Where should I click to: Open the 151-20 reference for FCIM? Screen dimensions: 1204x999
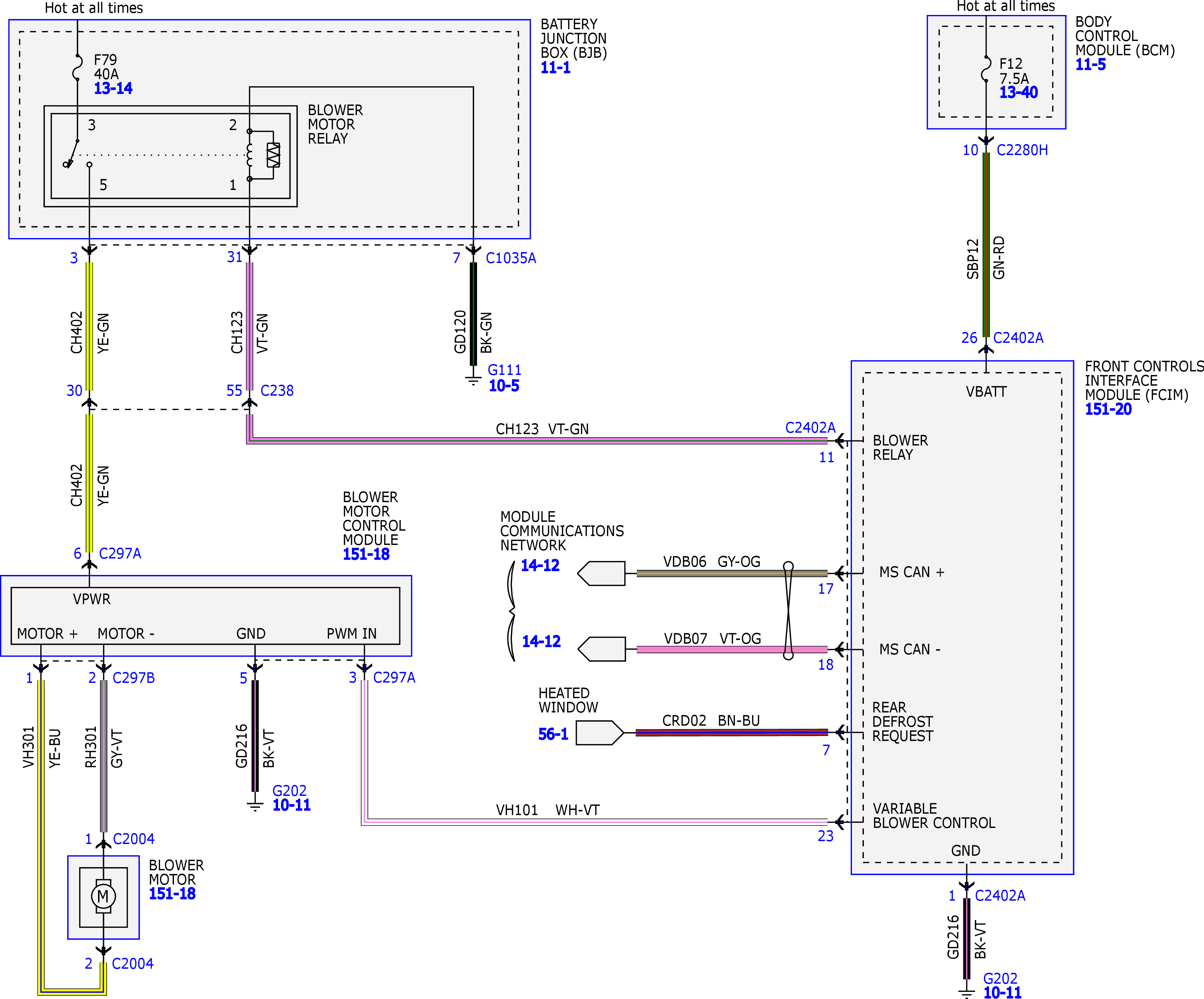click(x=1108, y=409)
